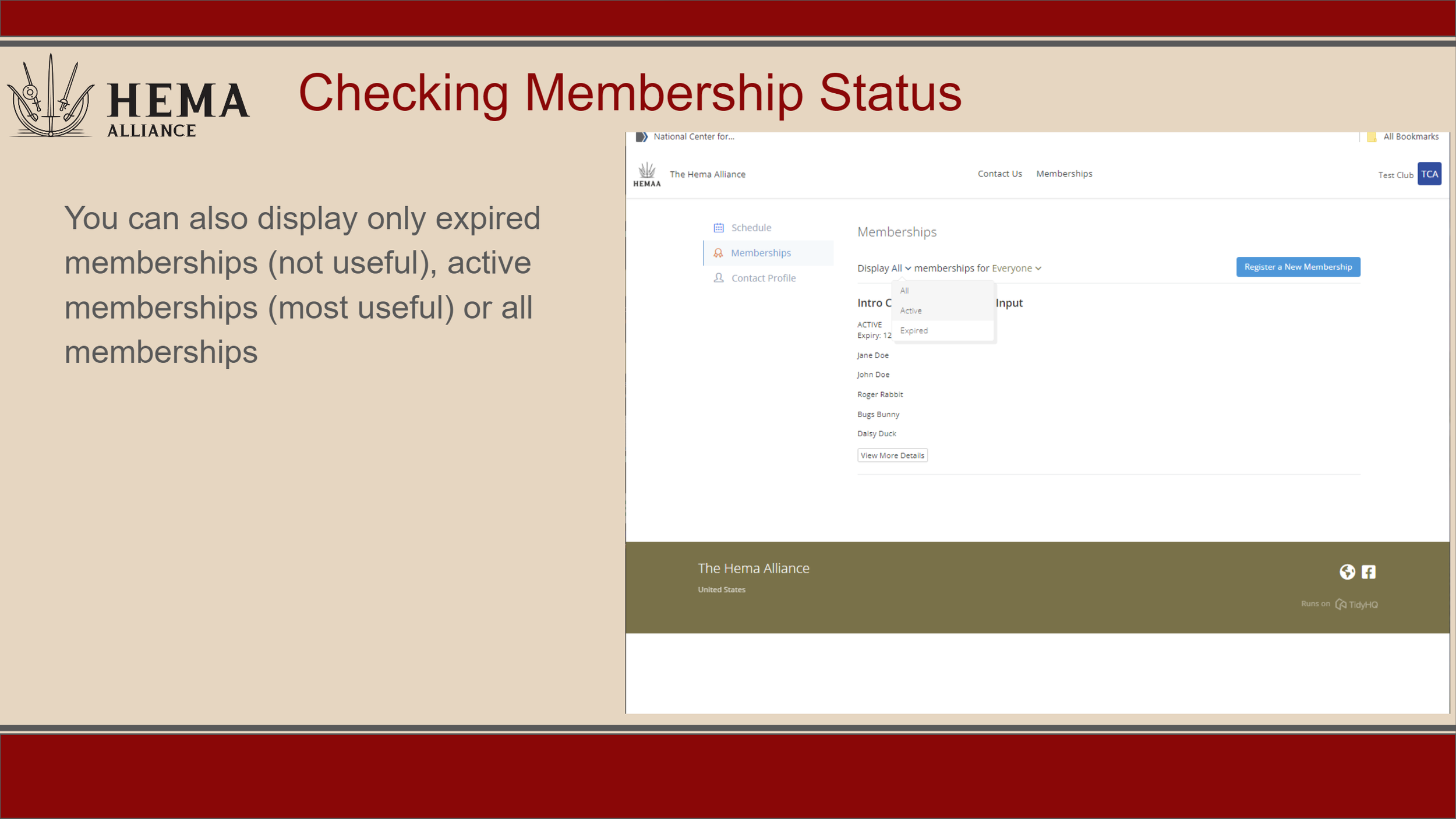Click the Memberships ribbon icon in sidebar
Image resolution: width=1456 pixels, height=819 pixels.
[718, 253]
